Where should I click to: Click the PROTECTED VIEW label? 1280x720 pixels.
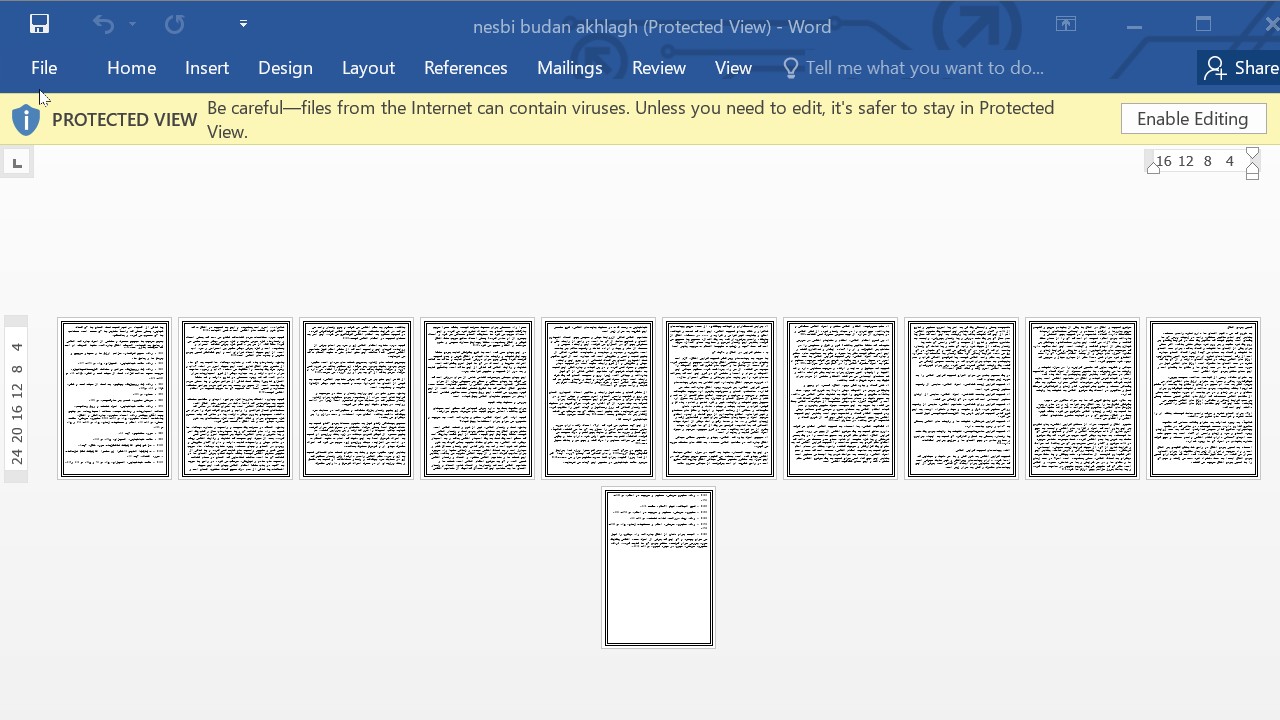click(124, 120)
